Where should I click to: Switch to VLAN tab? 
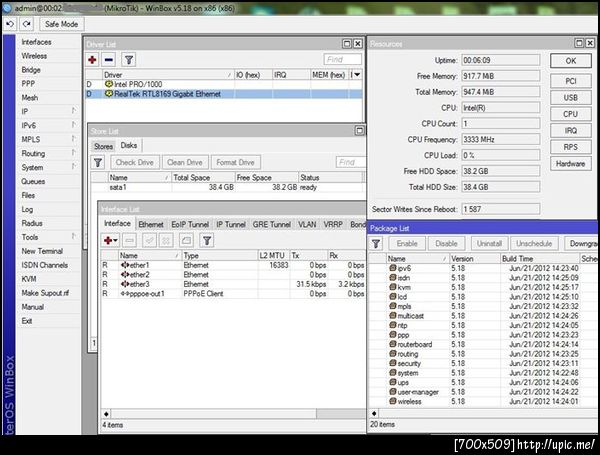(307, 225)
